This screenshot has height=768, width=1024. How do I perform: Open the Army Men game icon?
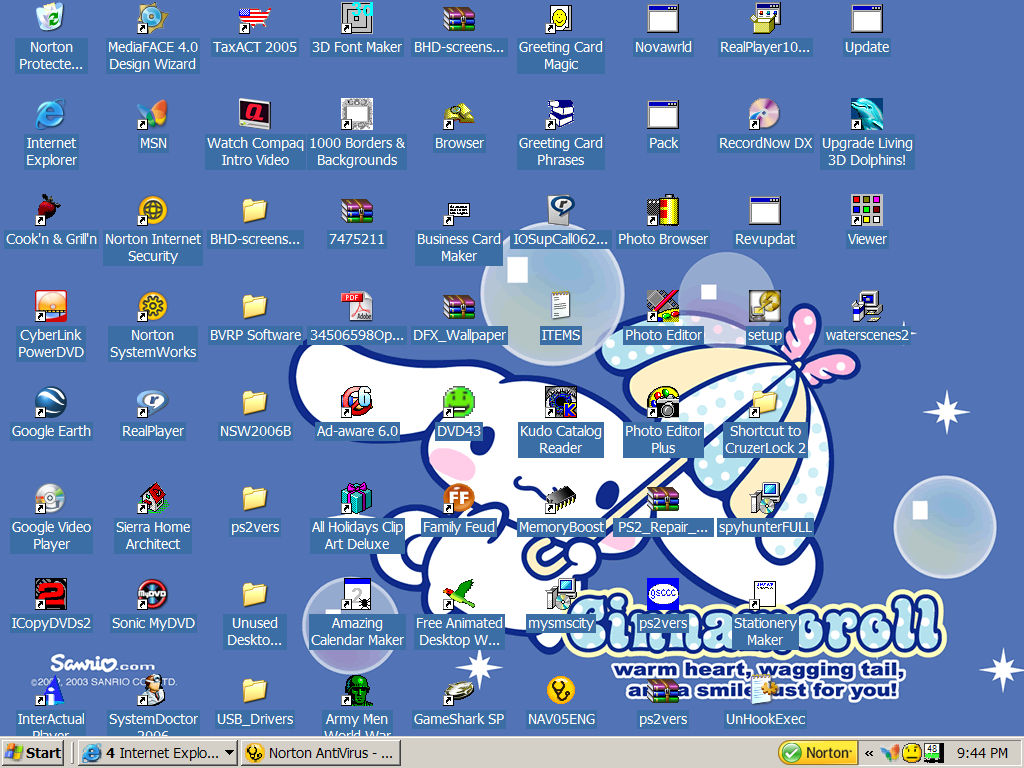(357, 690)
